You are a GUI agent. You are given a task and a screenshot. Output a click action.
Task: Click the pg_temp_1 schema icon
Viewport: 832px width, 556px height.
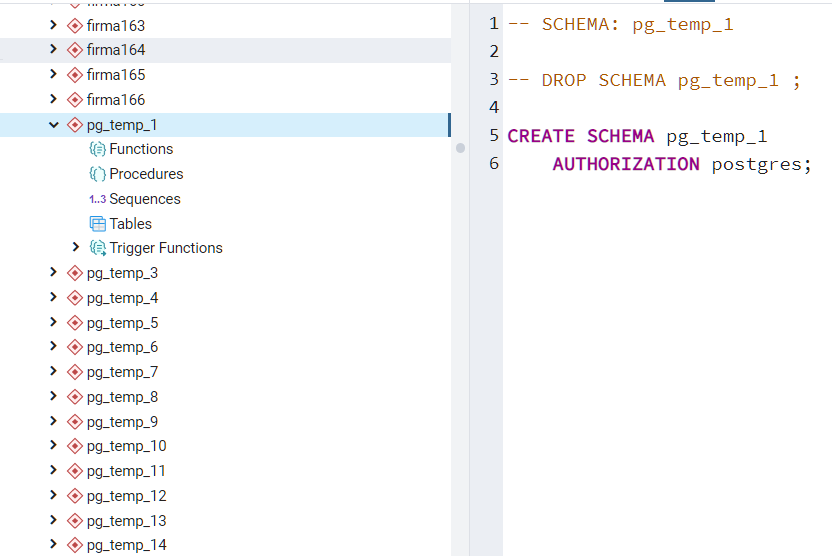pyautogui.click(x=74, y=125)
